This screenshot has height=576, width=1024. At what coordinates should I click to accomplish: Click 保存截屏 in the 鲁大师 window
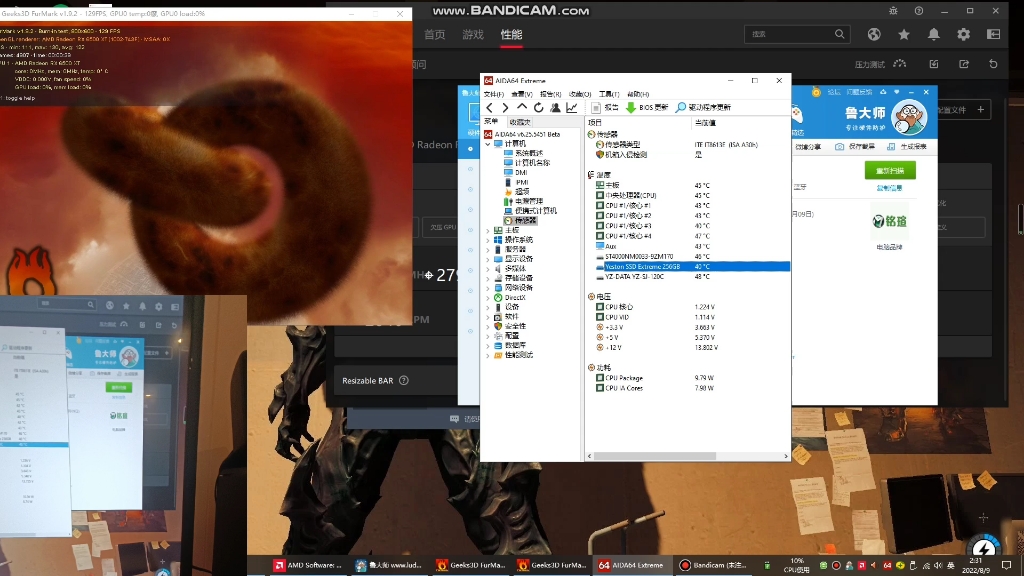(855, 147)
